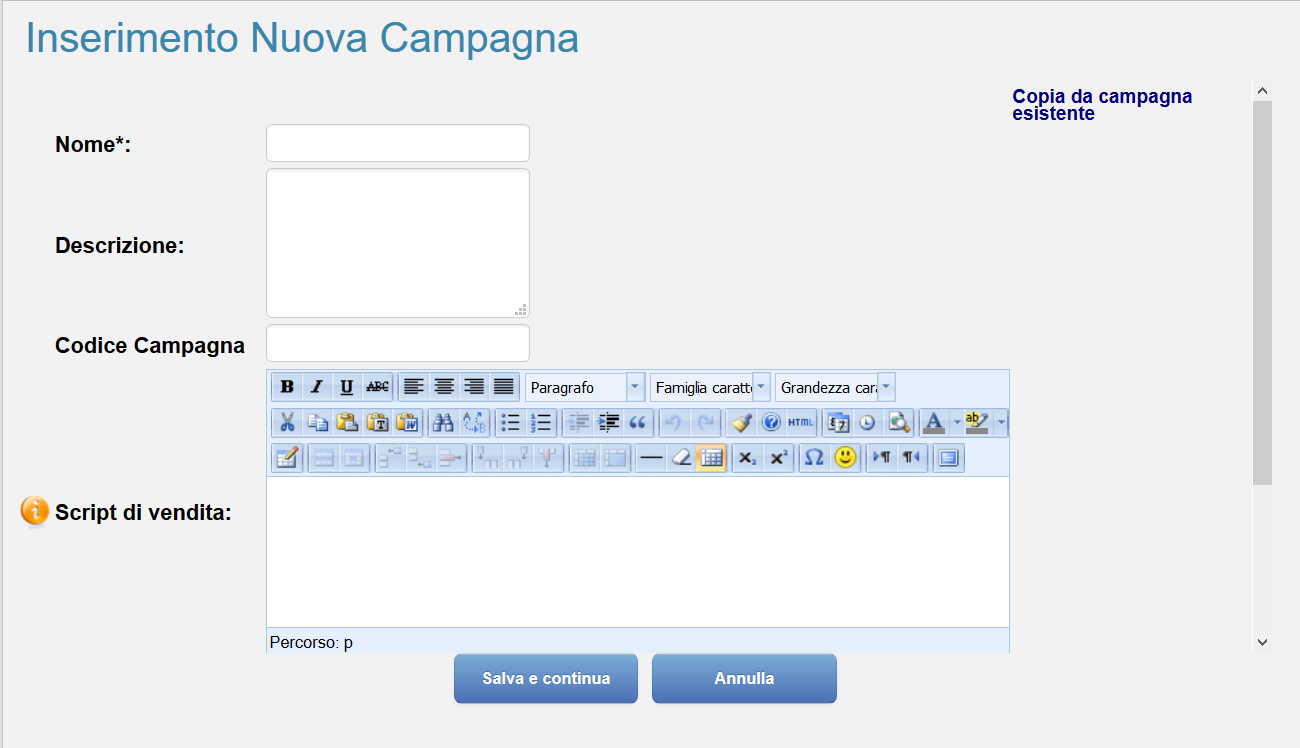Open Paragrafo format dropdown
The width and height of the screenshot is (1300, 748).
[585, 387]
